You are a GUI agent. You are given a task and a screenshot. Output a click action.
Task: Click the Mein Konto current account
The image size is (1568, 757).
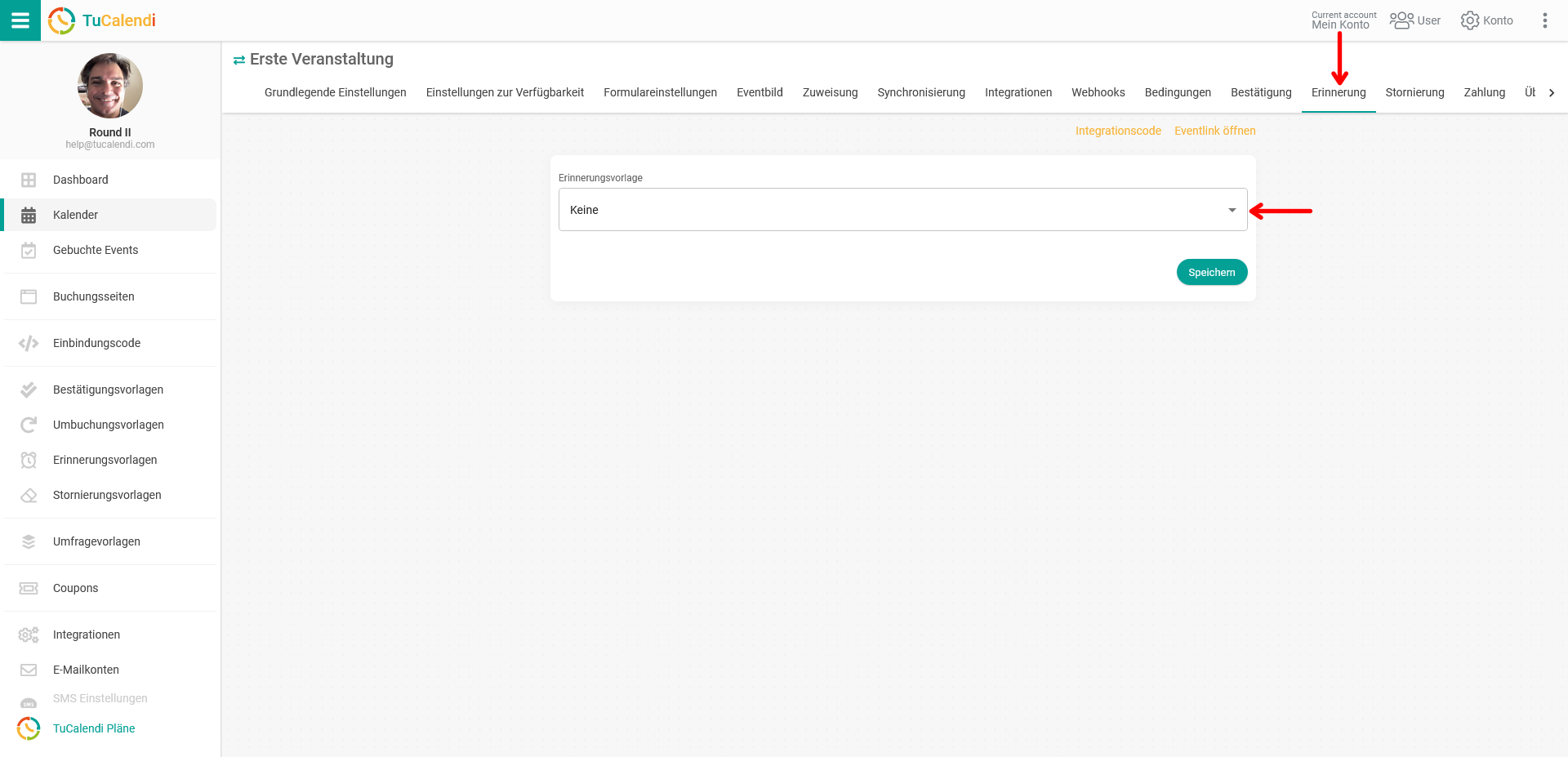(x=1343, y=20)
